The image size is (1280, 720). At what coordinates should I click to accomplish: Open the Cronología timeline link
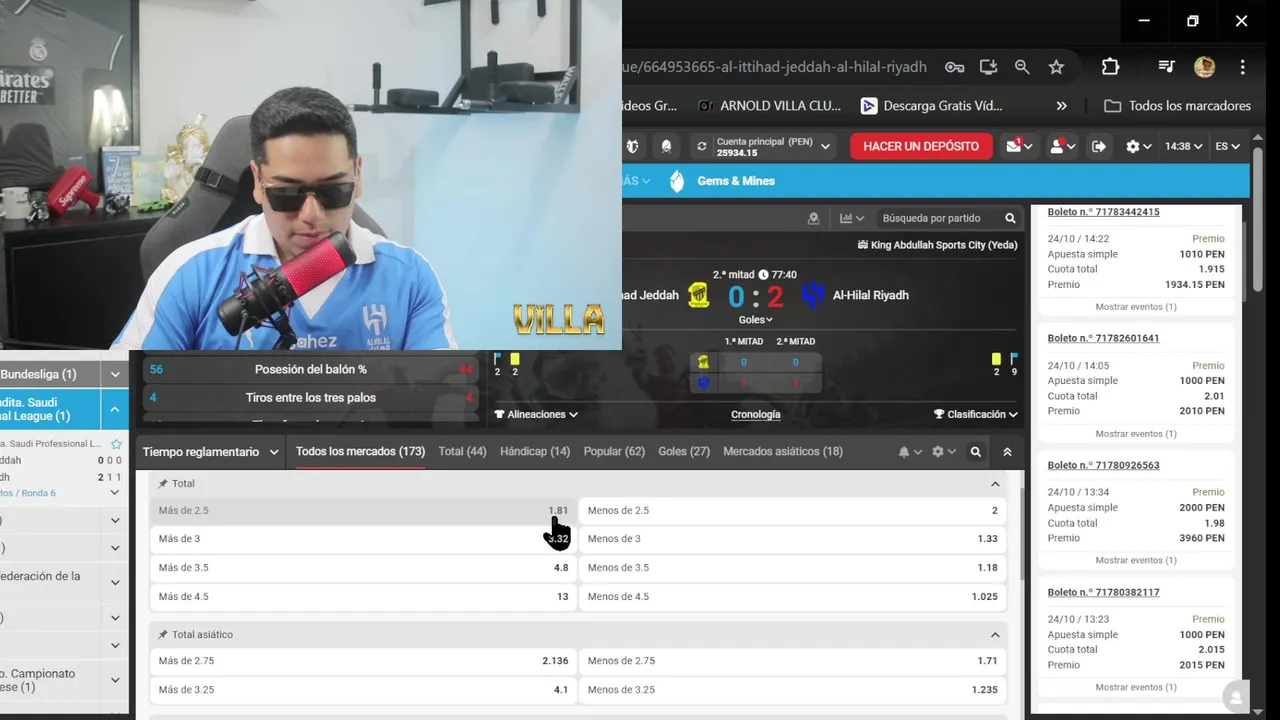pos(756,414)
